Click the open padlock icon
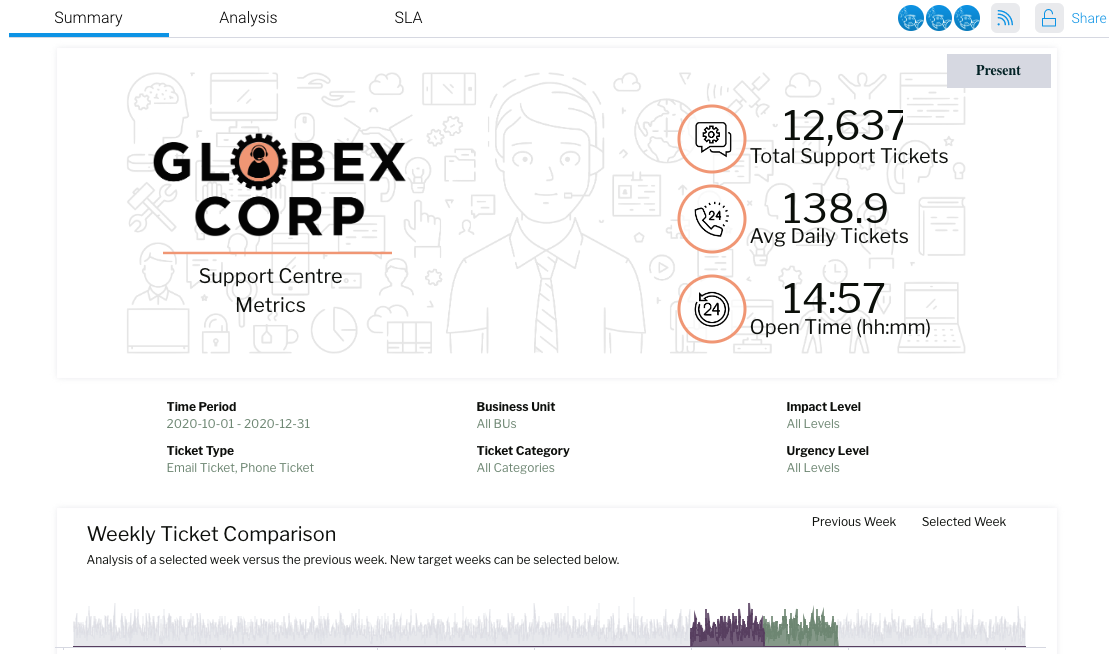The width and height of the screenshot is (1118, 654). pyautogui.click(x=1048, y=18)
